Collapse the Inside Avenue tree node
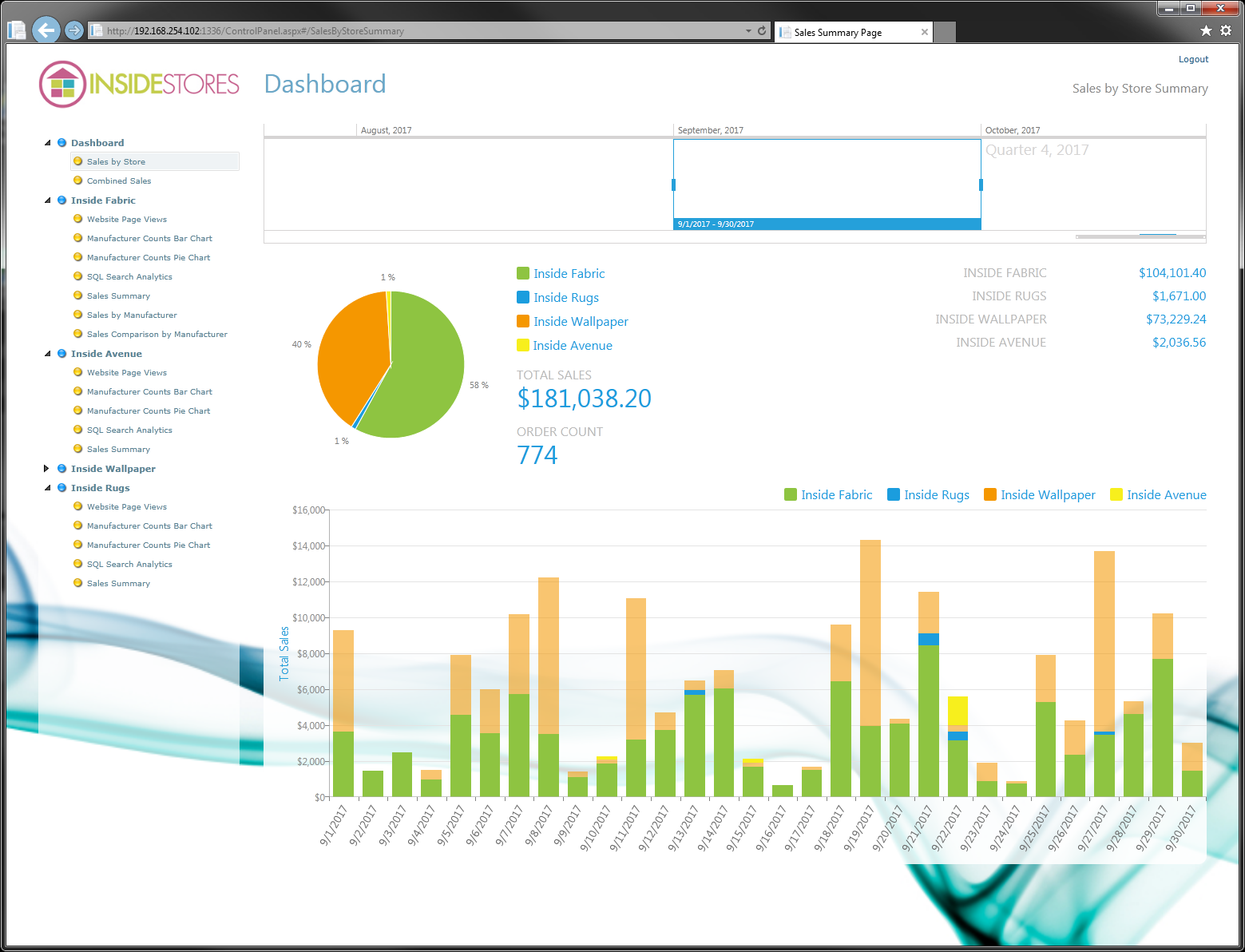This screenshot has height=952, width=1245. point(47,354)
